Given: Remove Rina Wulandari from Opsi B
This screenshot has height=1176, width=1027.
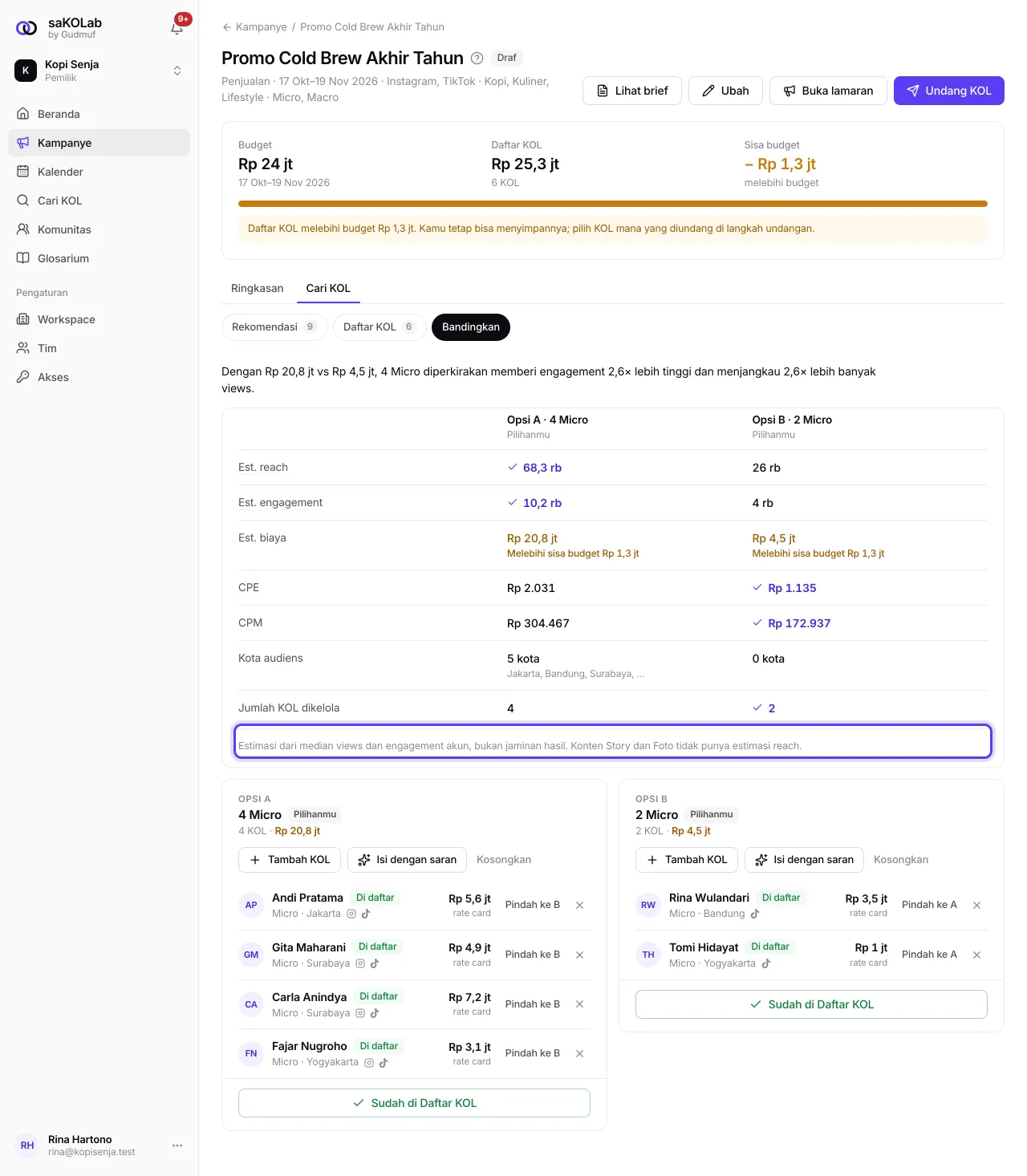Looking at the screenshot, I should point(976,905).
